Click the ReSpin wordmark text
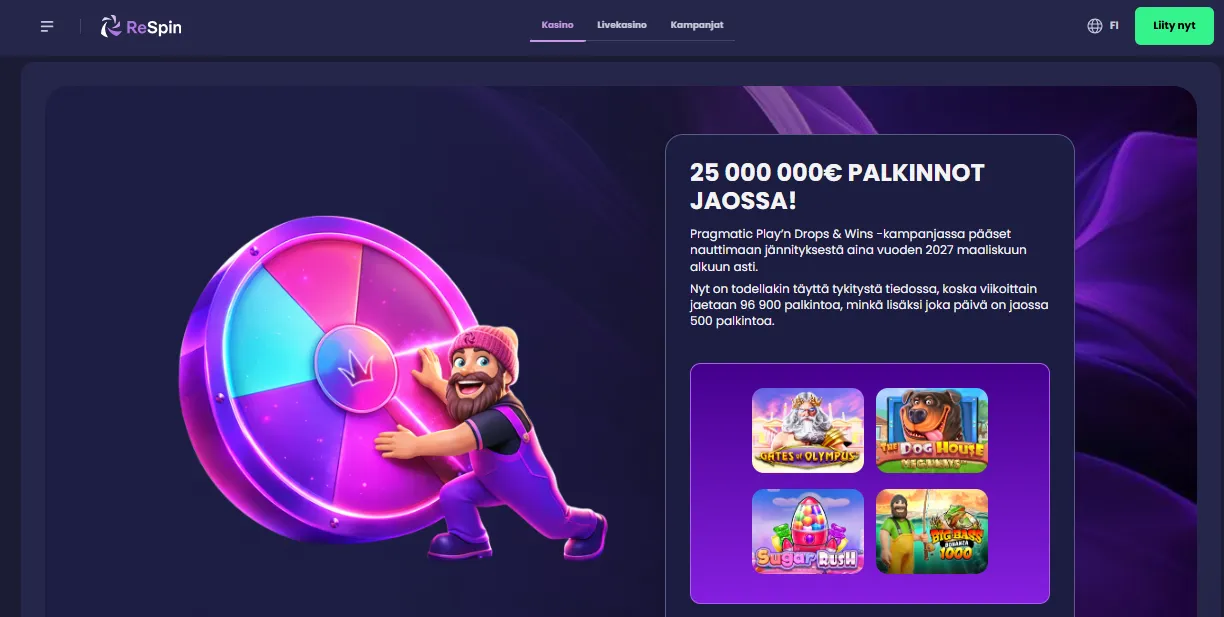The height and width of the screenshot is (617, 1224). coord(154,27)
